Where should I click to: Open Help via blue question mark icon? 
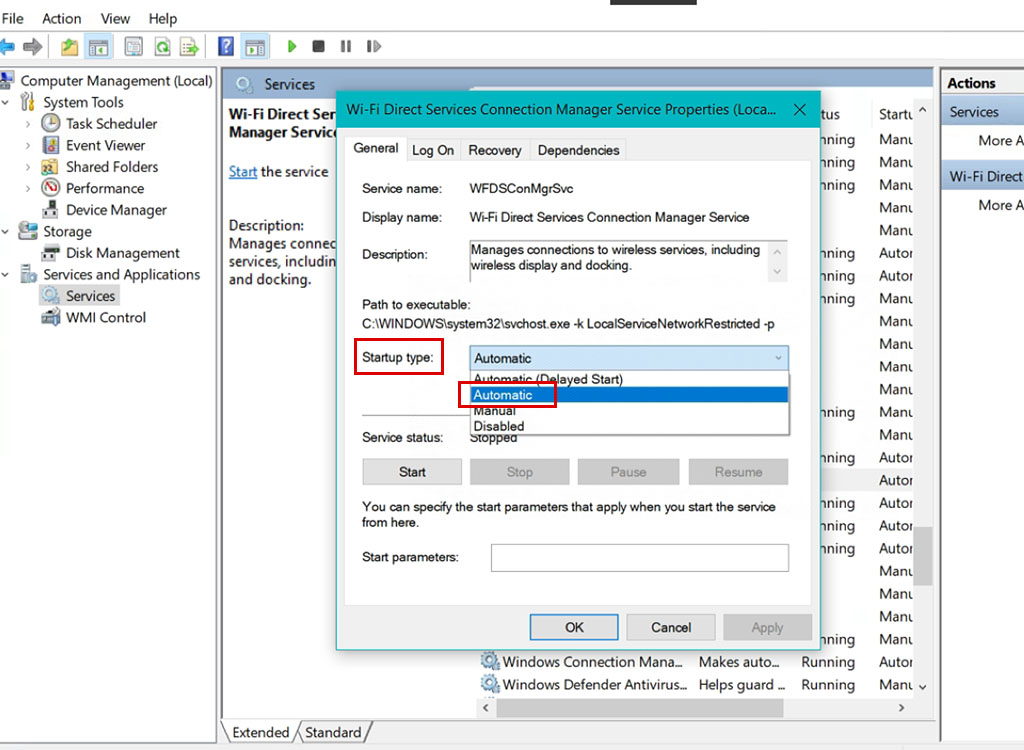[226, 46]
